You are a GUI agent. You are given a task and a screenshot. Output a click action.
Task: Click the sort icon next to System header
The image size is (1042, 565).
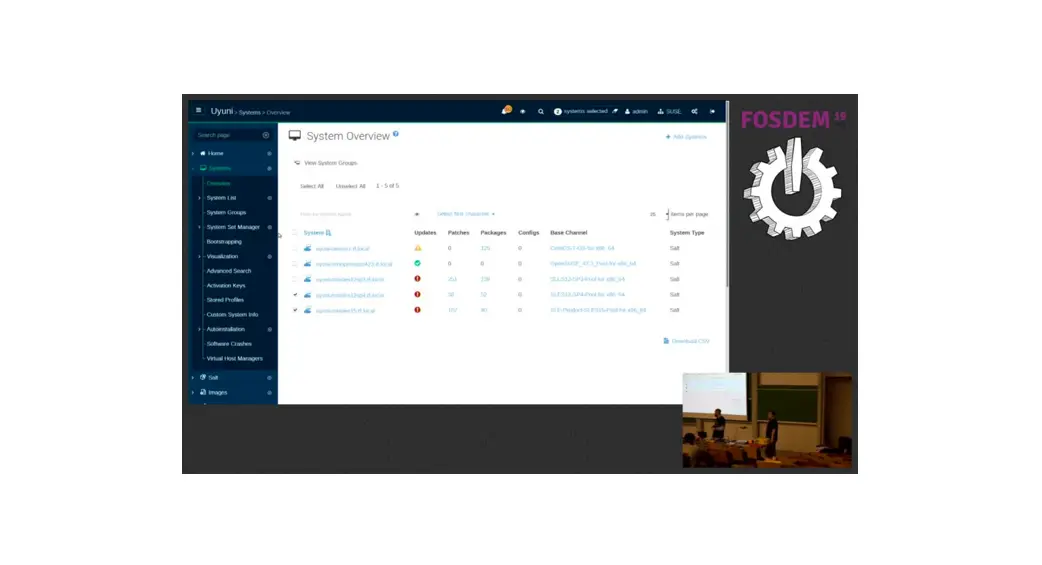tap(328, 233)
